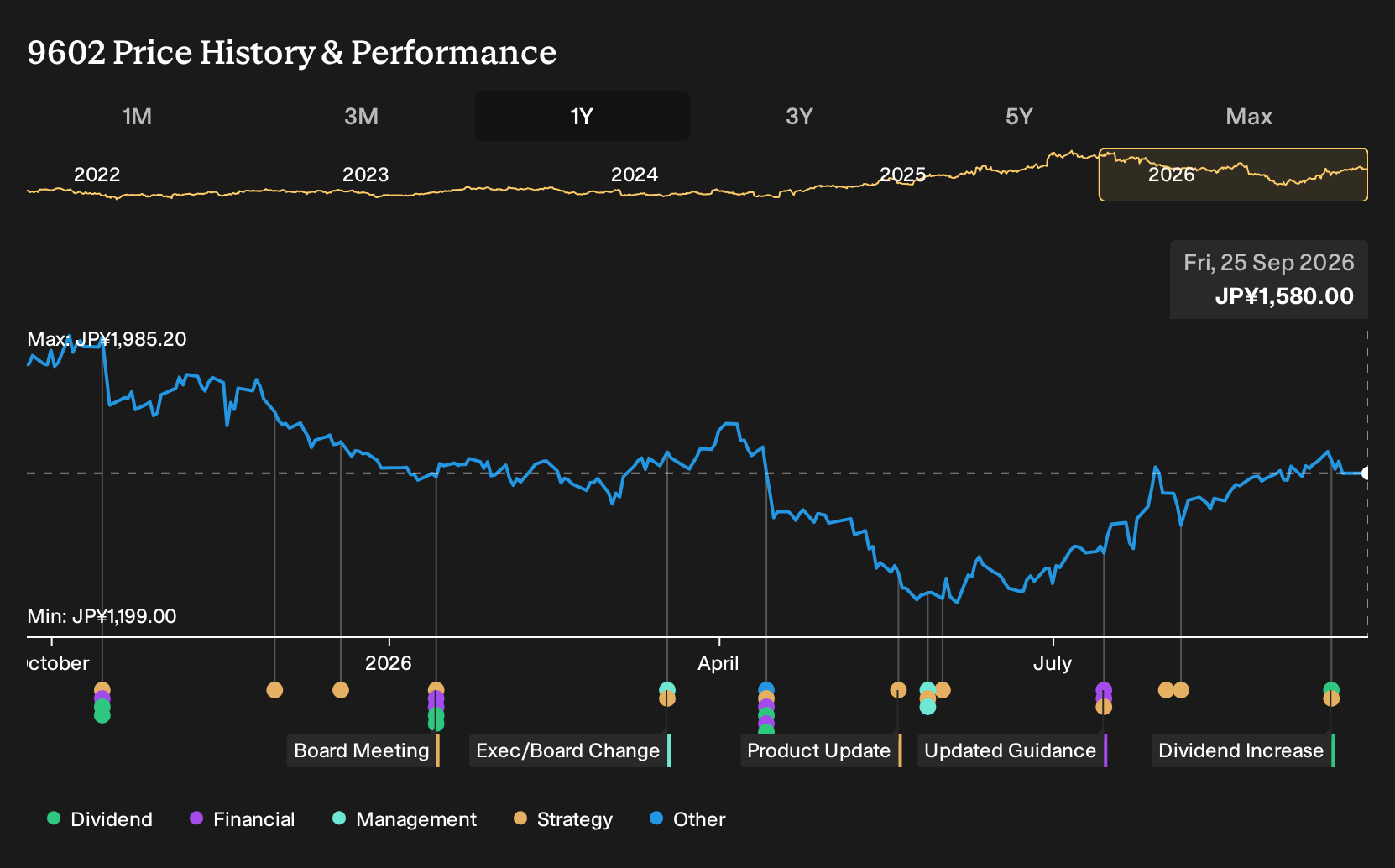Click the green Dividend legend dot
The width and height of the screenshot is (1395, 868).
pyautogui.click(x=54, y=818)
